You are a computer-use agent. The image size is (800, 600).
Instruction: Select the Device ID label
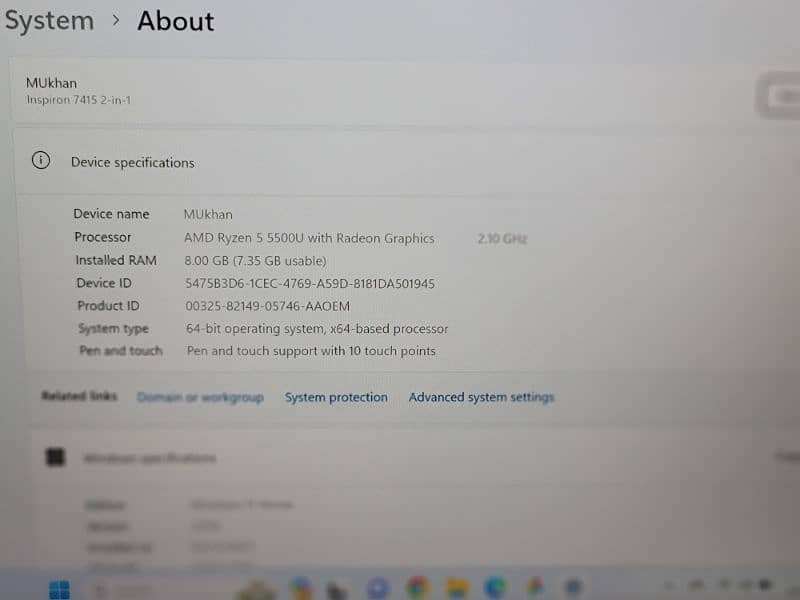tap(104, 283)
